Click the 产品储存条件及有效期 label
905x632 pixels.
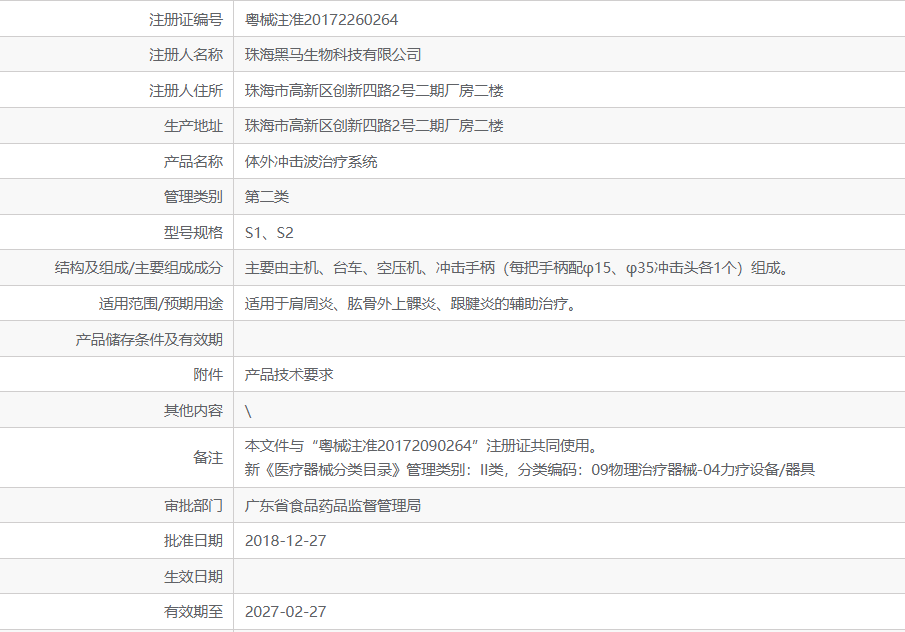click(149, 339)
